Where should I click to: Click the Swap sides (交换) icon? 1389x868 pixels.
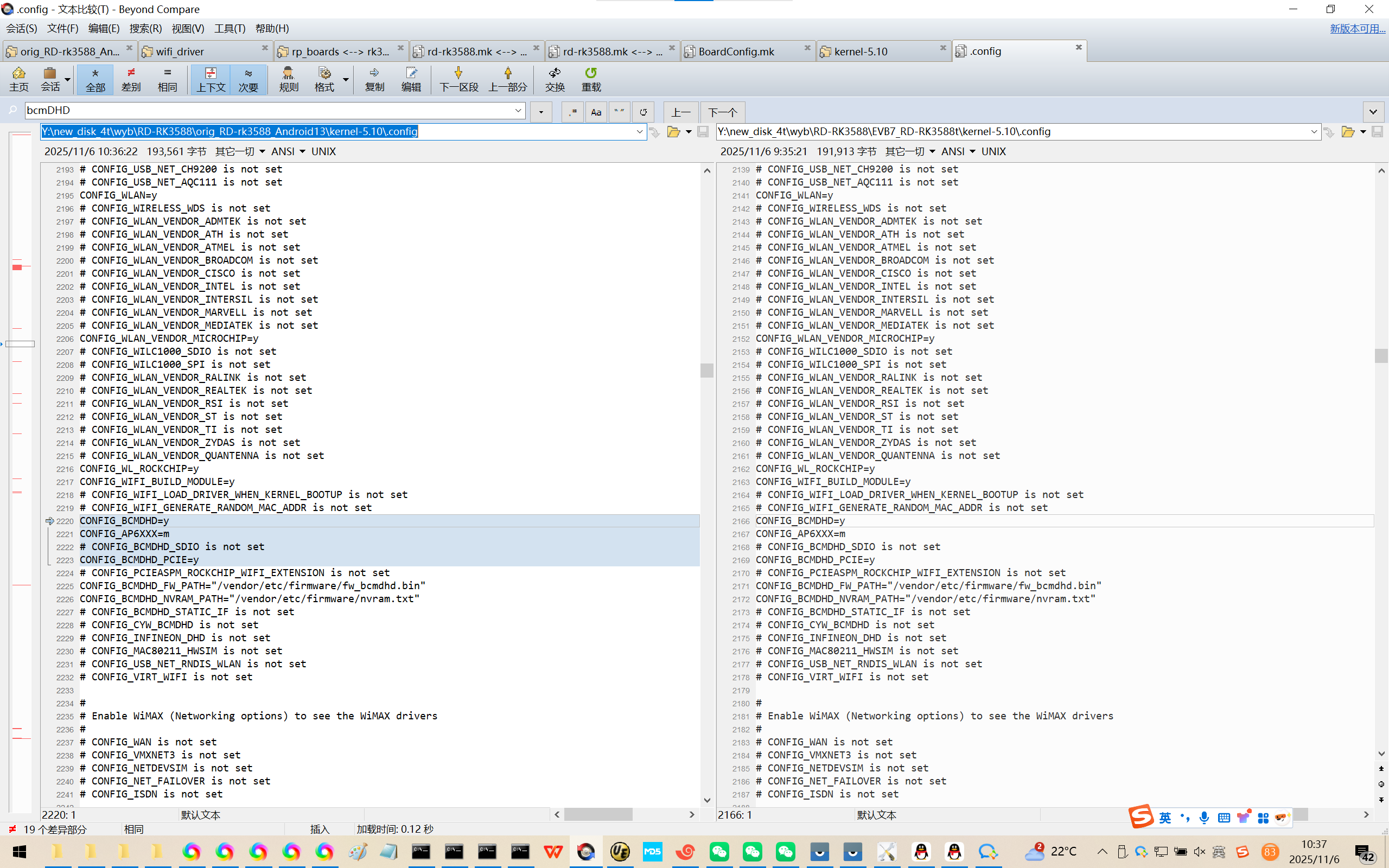pos(555,79)
